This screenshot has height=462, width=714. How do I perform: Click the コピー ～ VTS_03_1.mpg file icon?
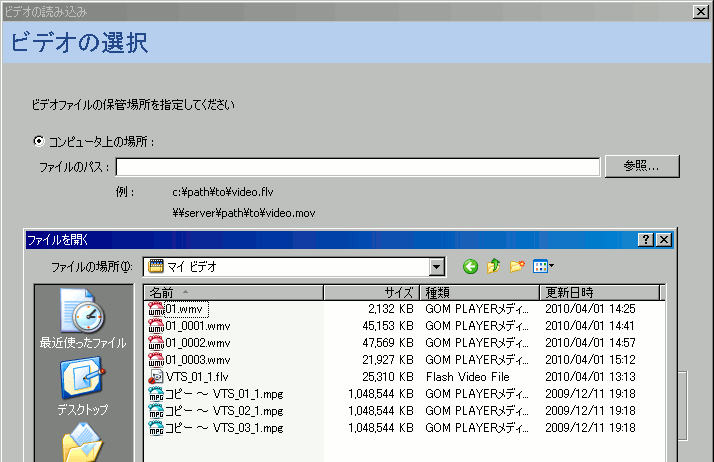[156, 428]
